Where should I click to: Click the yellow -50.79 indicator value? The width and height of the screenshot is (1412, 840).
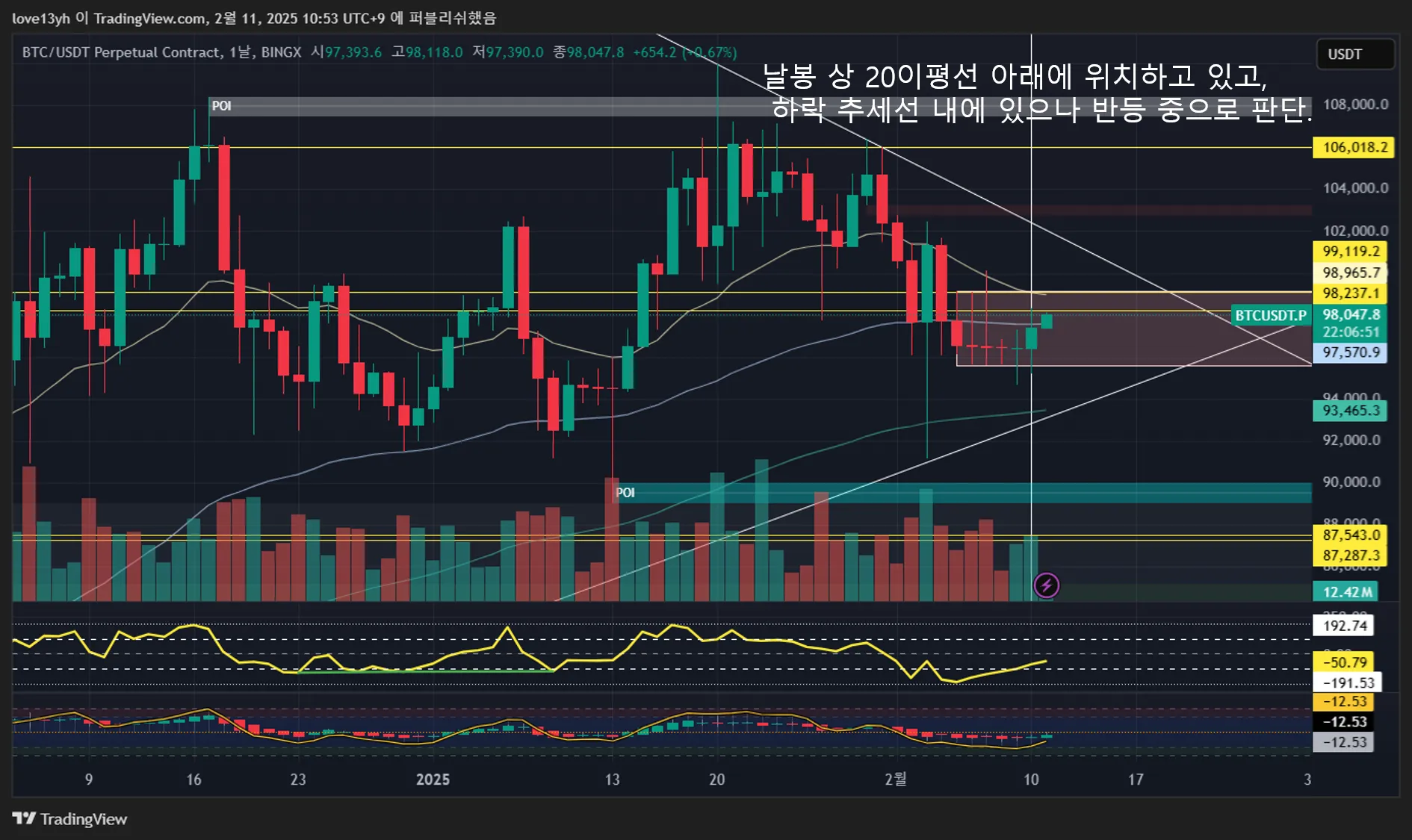coord(1344,662)
